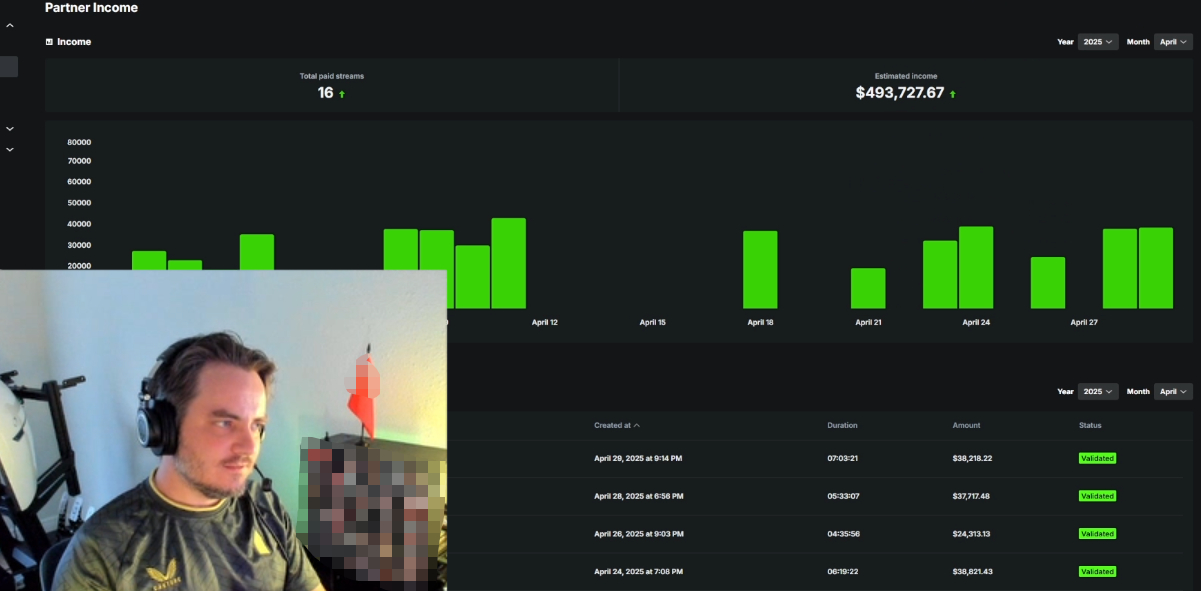Click the Income chart icon beside heading
1201x591 pixels.
coord(49,42)
